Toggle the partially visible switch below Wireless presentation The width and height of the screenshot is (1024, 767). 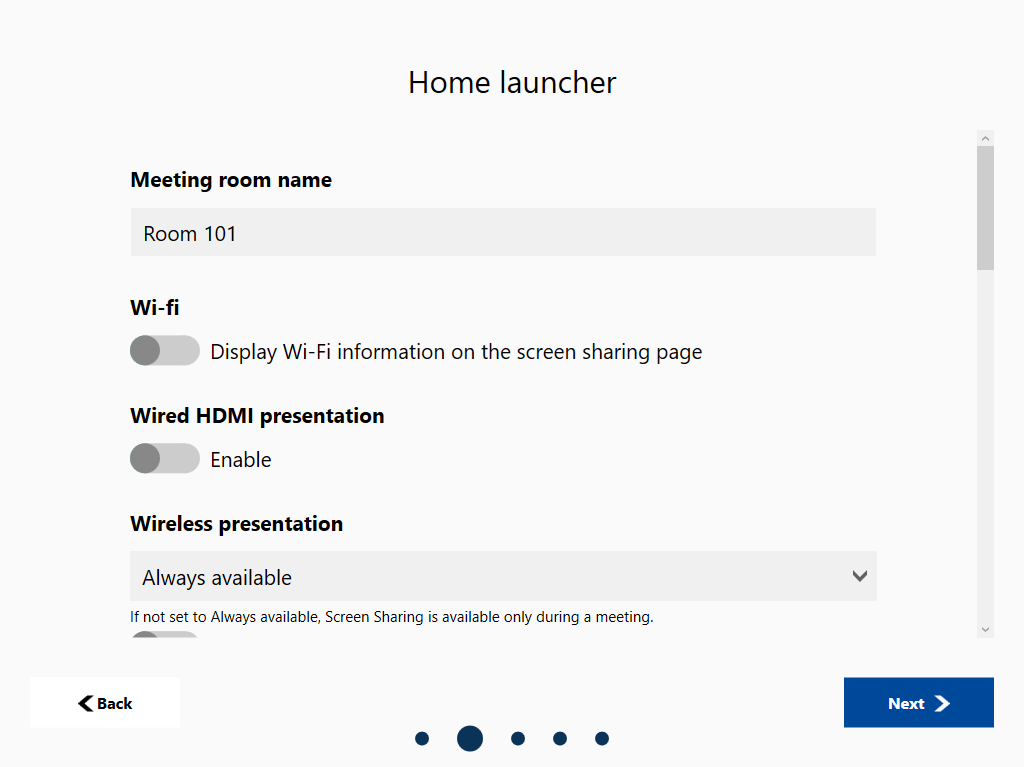pyautogui.click(x=165, y=634)
